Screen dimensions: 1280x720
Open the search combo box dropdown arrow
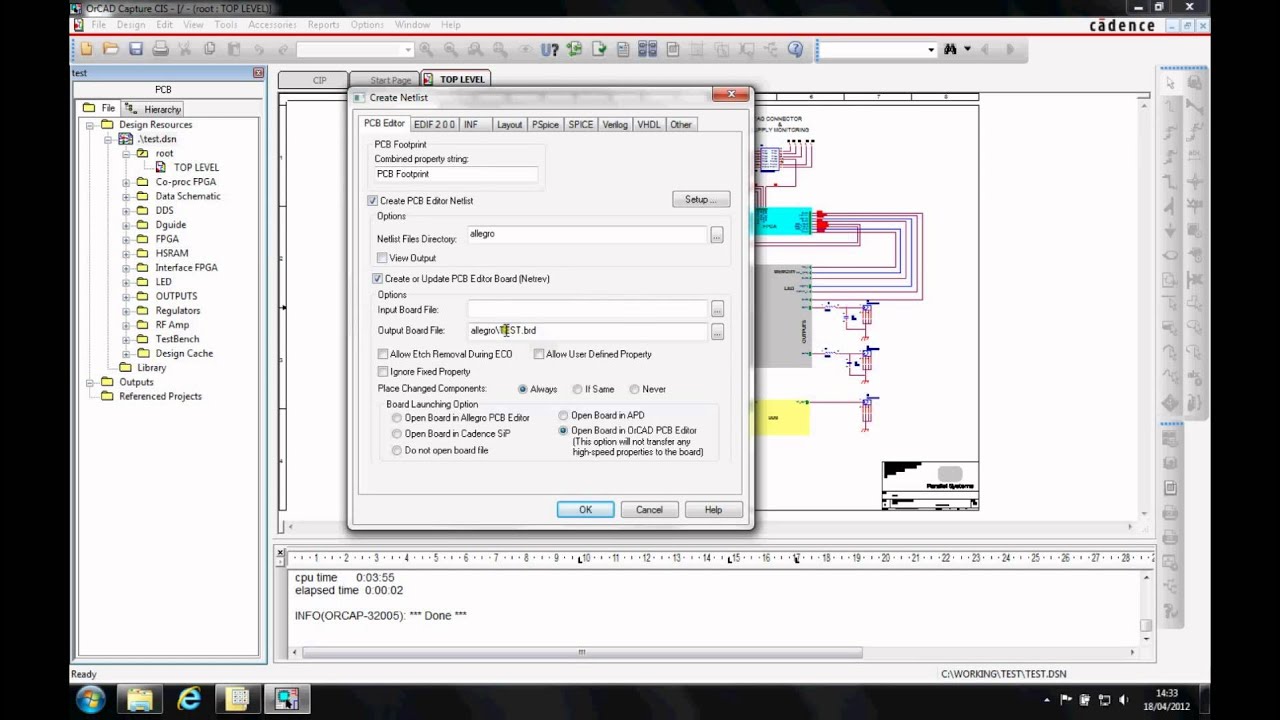coord(931,49)
